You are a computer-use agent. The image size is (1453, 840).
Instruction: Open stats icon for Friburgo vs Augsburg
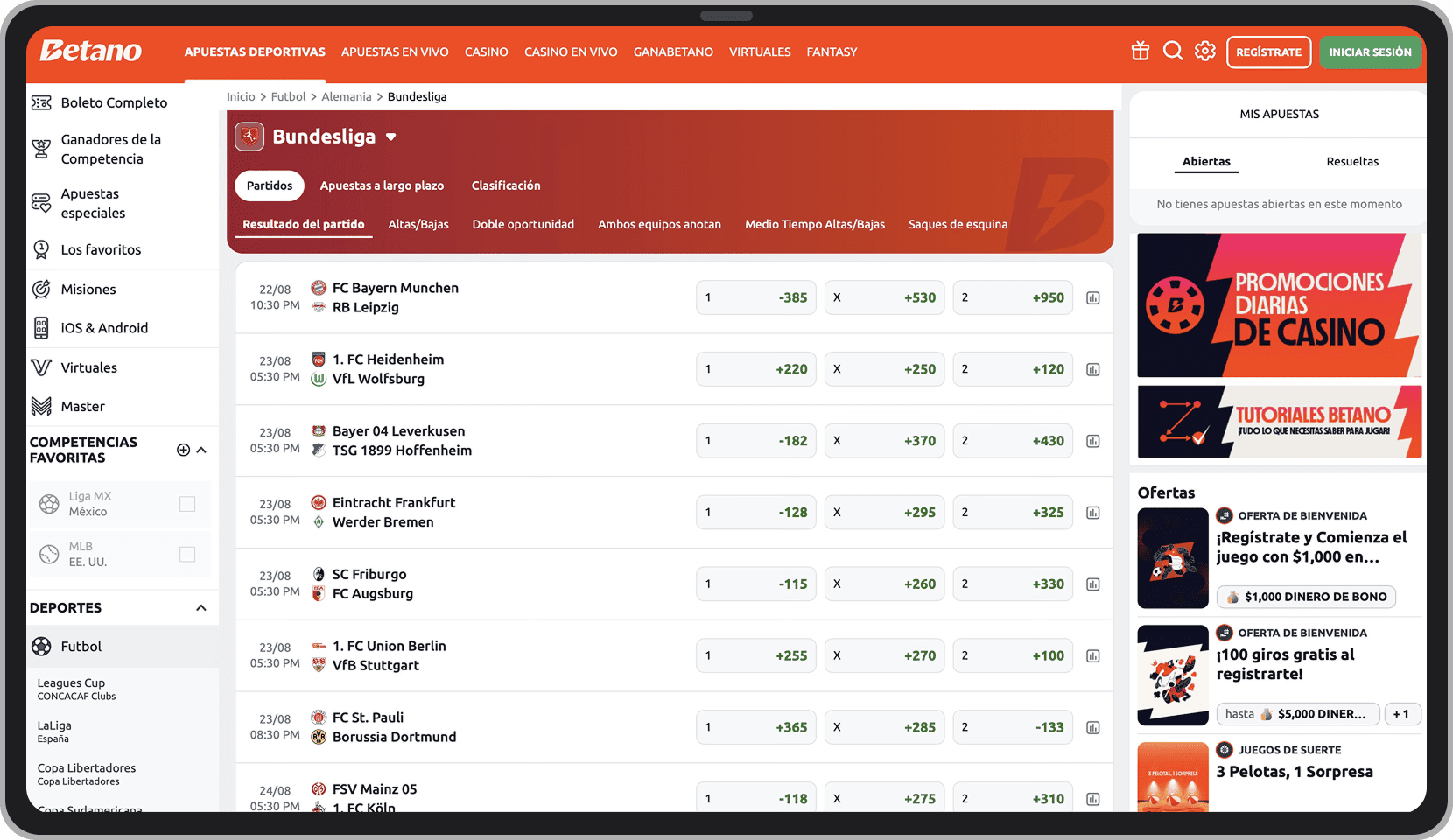(x=1093, y=584)
